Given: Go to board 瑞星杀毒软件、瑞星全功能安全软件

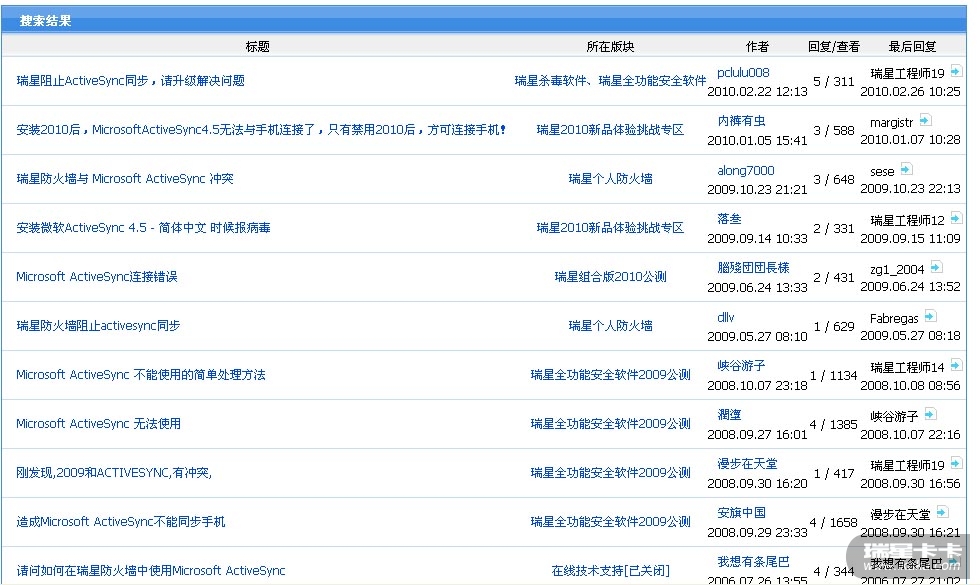Looking at the screenshot, I should (610, 81).
